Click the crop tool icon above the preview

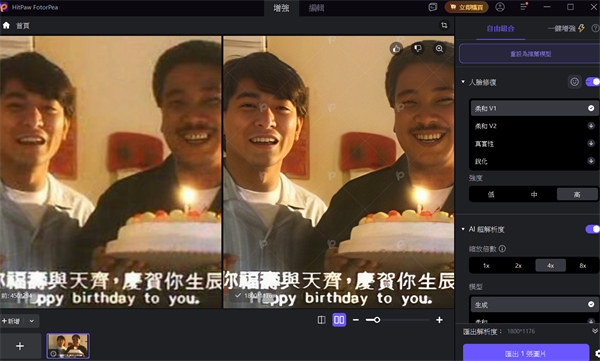click(444, 25)
